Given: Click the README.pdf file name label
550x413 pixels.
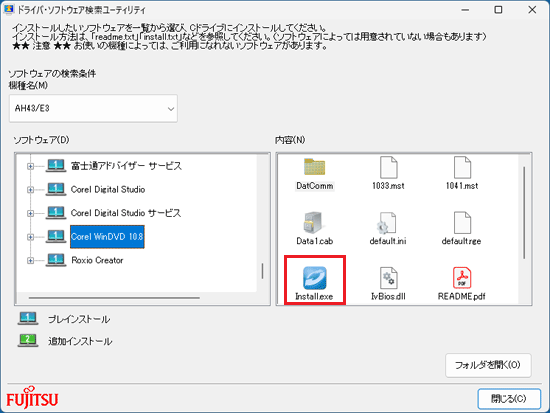Looking at the screenshot, I should (462, 297).
